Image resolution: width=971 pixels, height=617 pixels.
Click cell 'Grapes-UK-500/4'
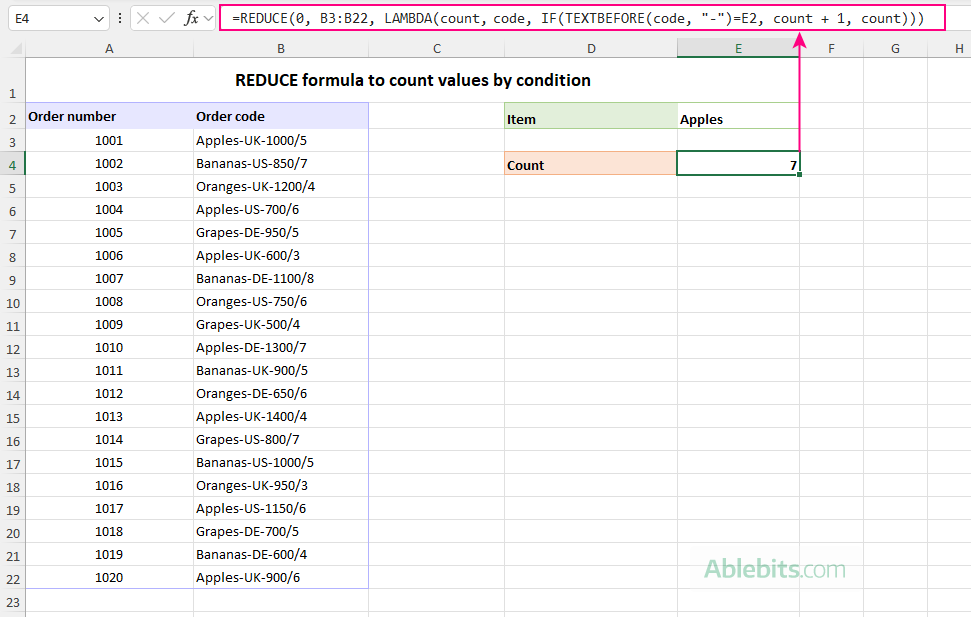pos(281,325)
